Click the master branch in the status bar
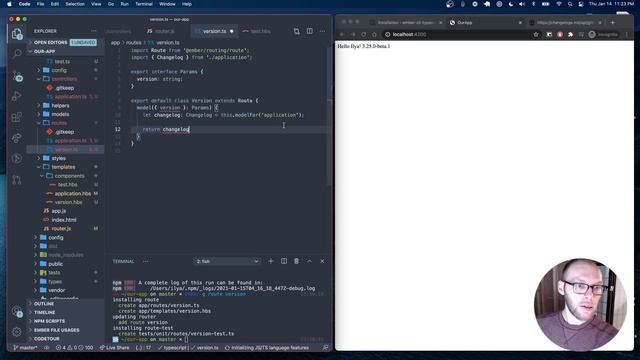 coord(25,348)
